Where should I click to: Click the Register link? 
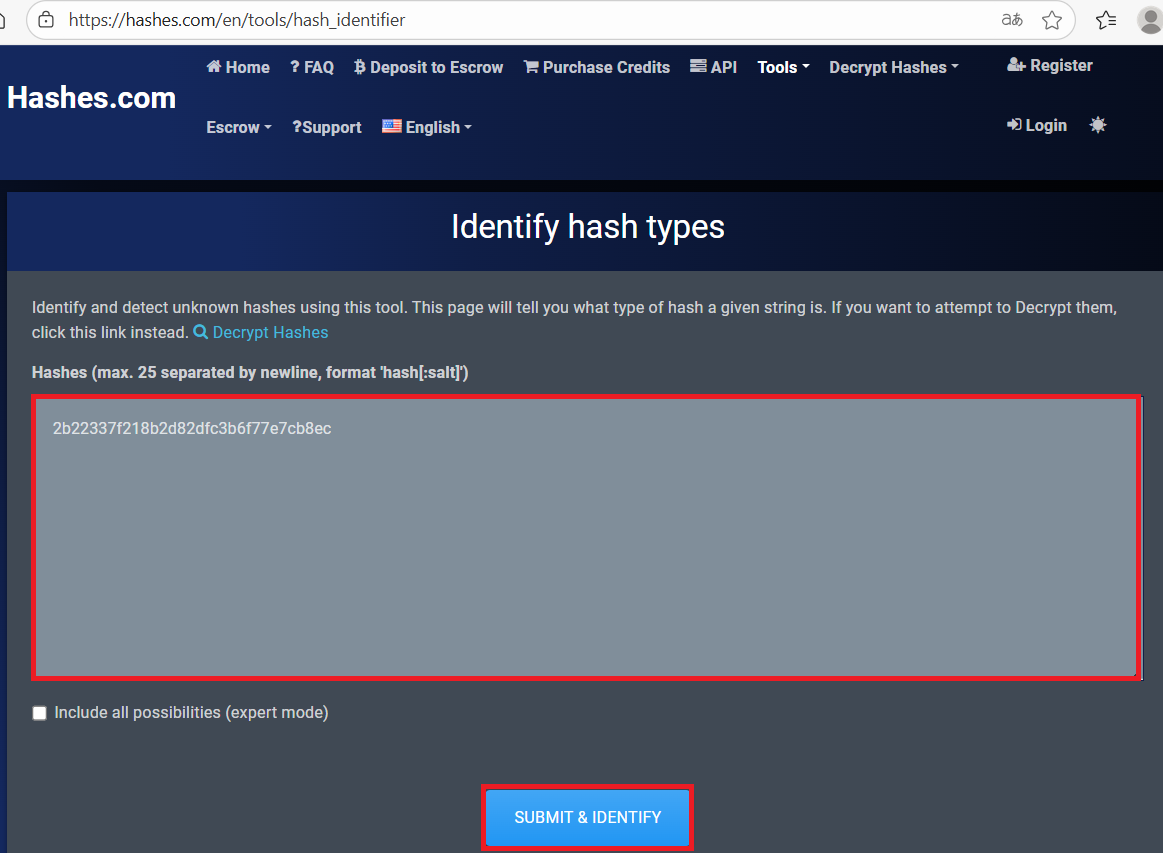1049,65
